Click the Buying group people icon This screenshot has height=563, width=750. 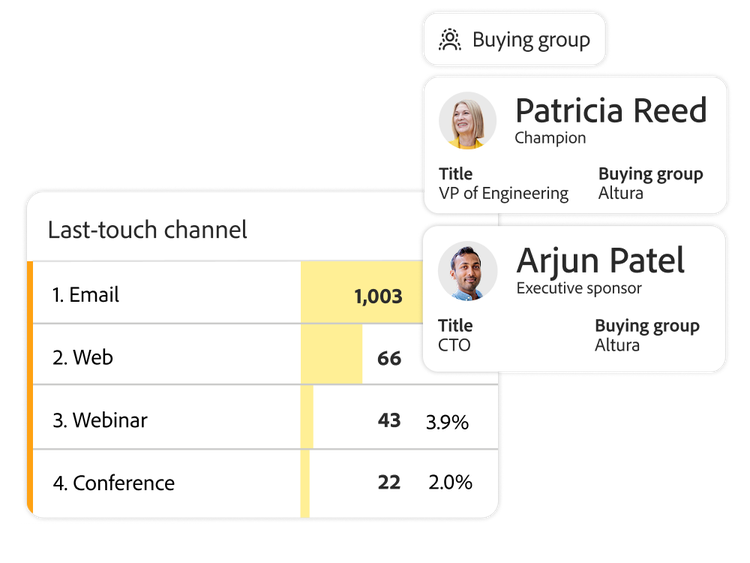pyautogui.click(x=450, y=40)
